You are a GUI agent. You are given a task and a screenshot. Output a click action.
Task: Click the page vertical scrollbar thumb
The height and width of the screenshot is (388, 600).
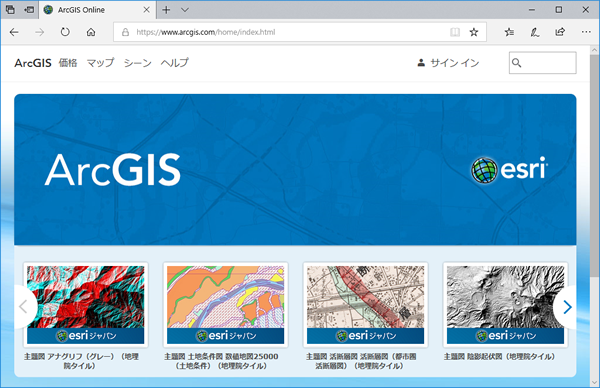point(594,165)
